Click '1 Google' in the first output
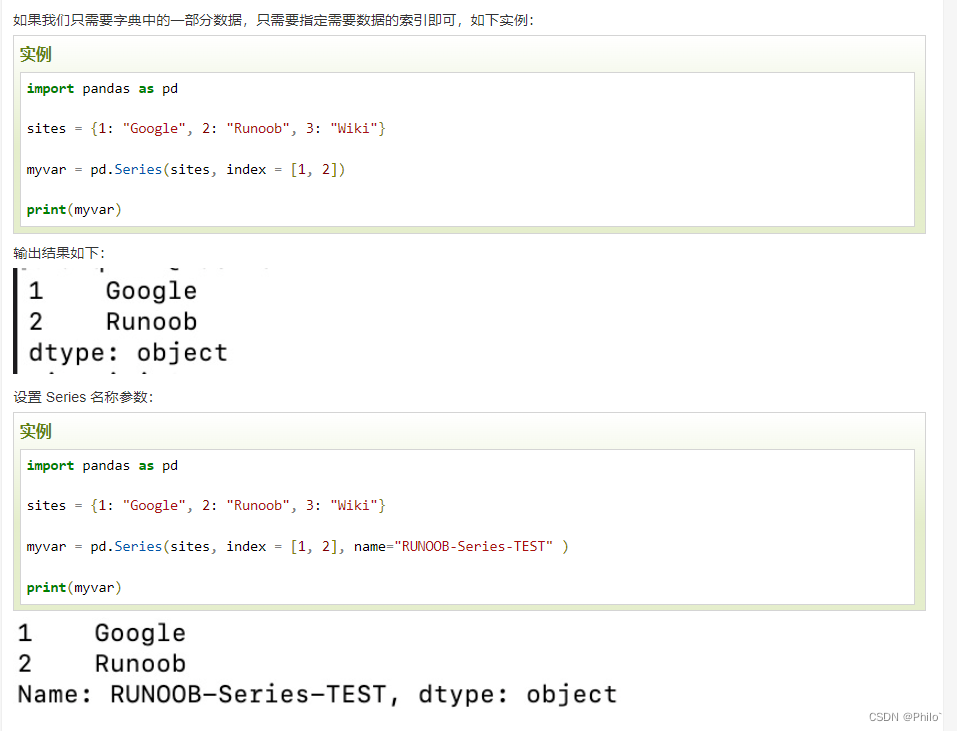The height and width of the screenshot is (731, 957). 113,291
